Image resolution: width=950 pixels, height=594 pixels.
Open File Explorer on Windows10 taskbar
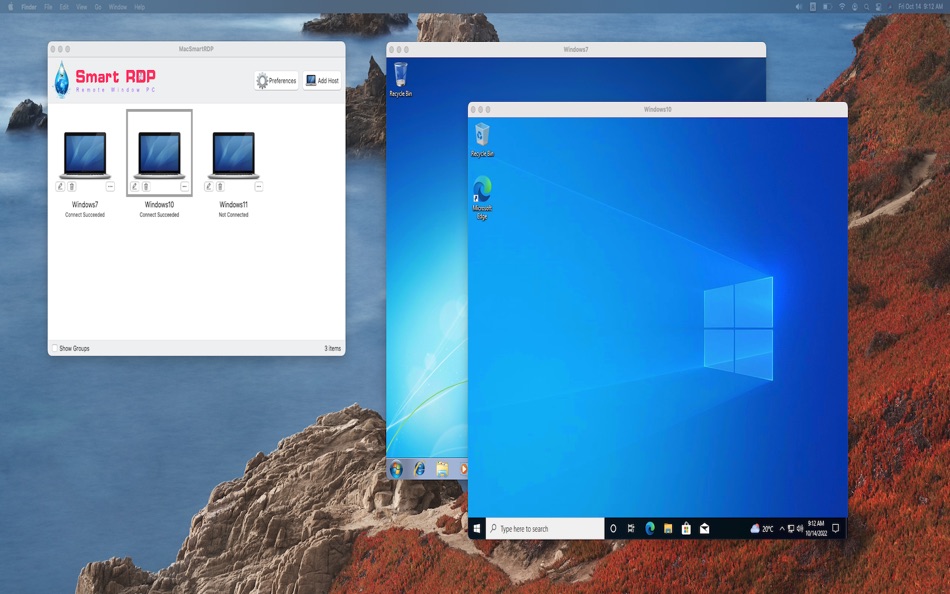[x=668, y=529]
